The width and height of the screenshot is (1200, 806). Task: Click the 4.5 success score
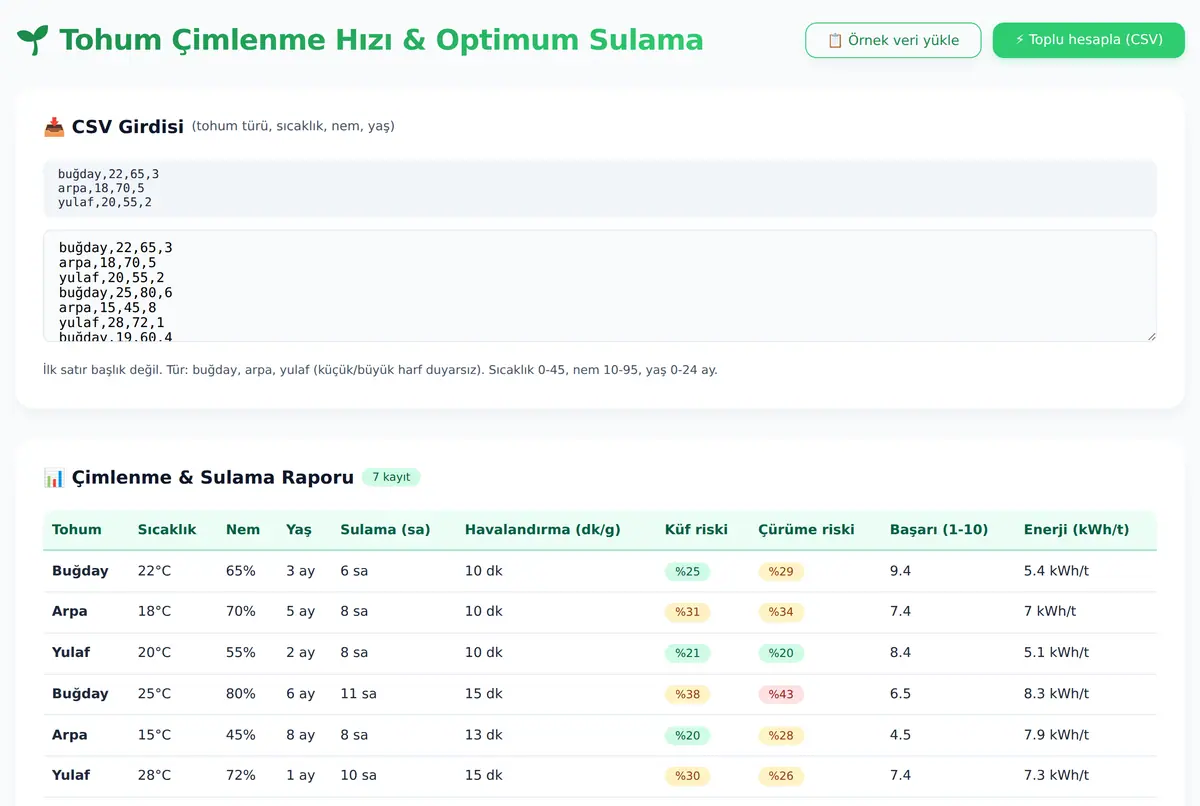click(x=900, y=734)
